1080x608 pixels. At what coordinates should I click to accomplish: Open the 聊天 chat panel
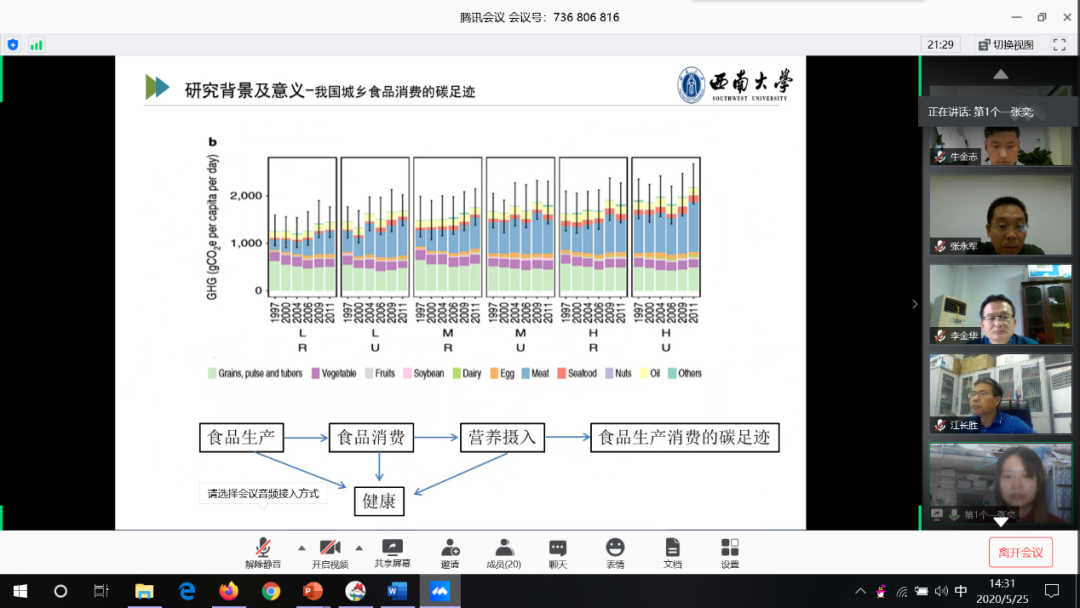[557, 548]
